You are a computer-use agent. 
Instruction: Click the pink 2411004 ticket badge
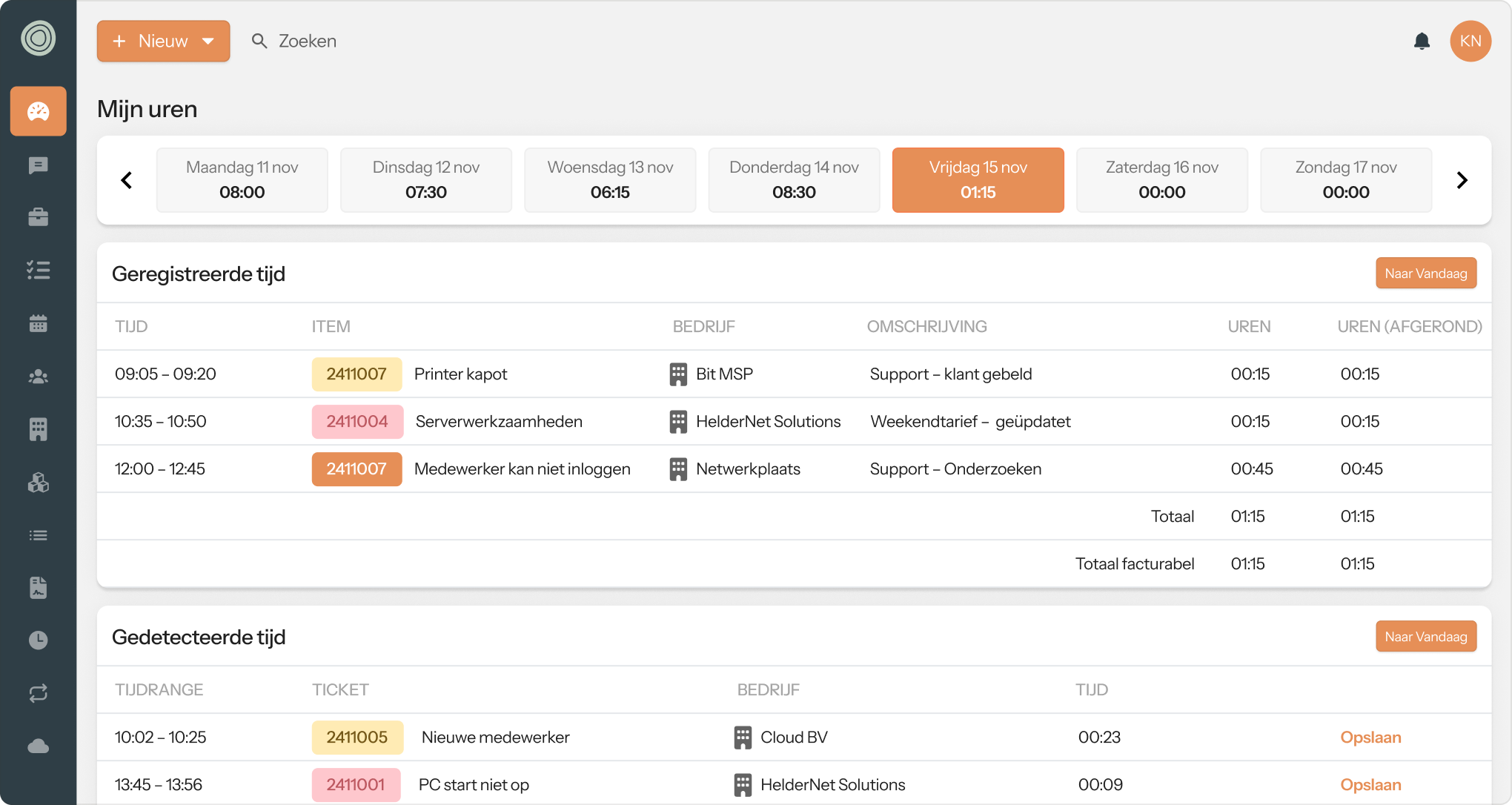pyautogui.click(x=357, y=421)
